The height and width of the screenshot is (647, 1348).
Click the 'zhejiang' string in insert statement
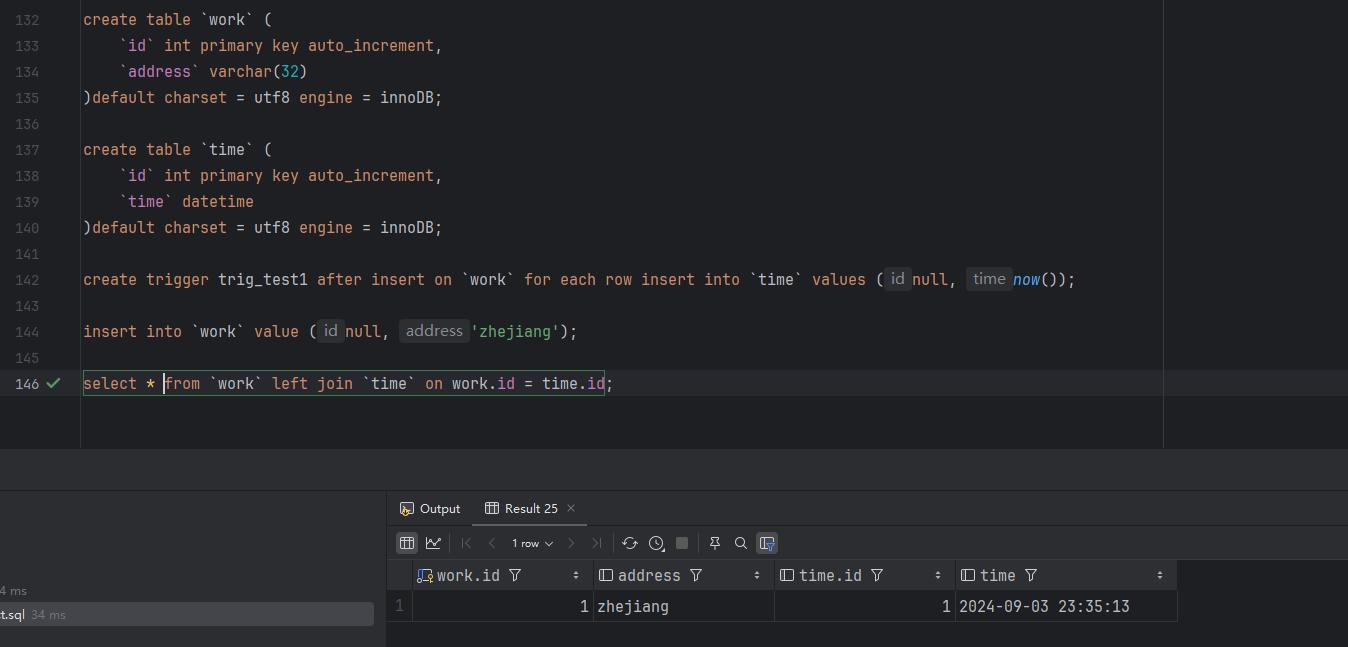(x=515, y=332)
